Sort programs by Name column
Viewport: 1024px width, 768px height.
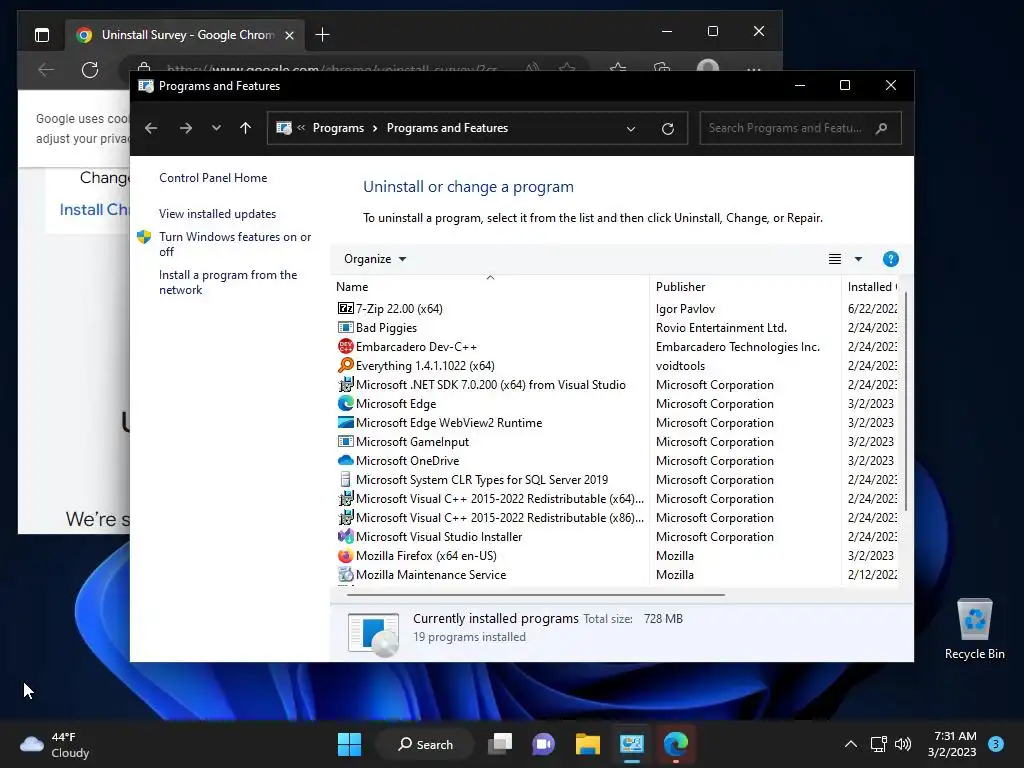[490, 286]
